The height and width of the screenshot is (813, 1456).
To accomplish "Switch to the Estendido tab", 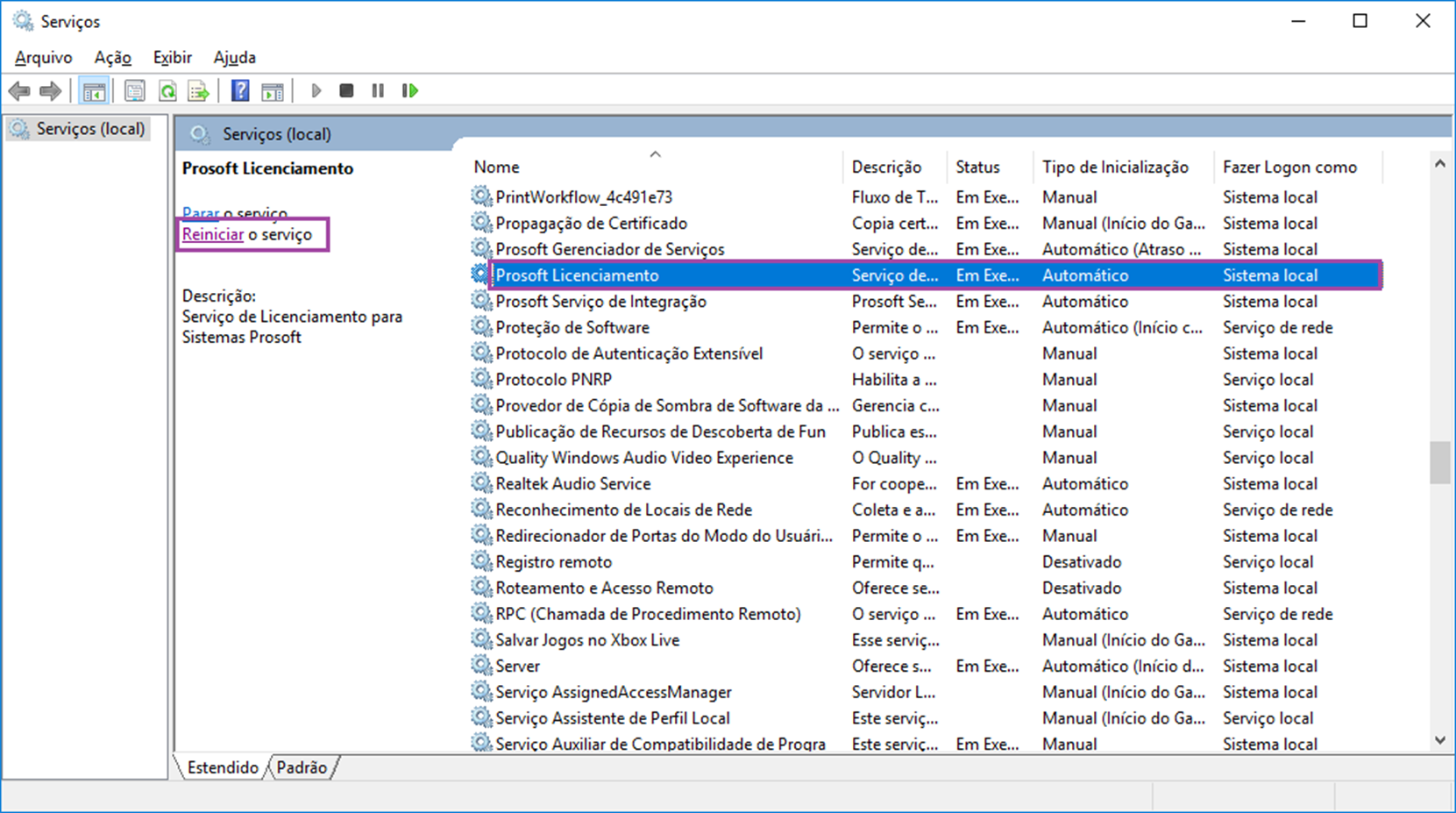I will pos(223,767).
